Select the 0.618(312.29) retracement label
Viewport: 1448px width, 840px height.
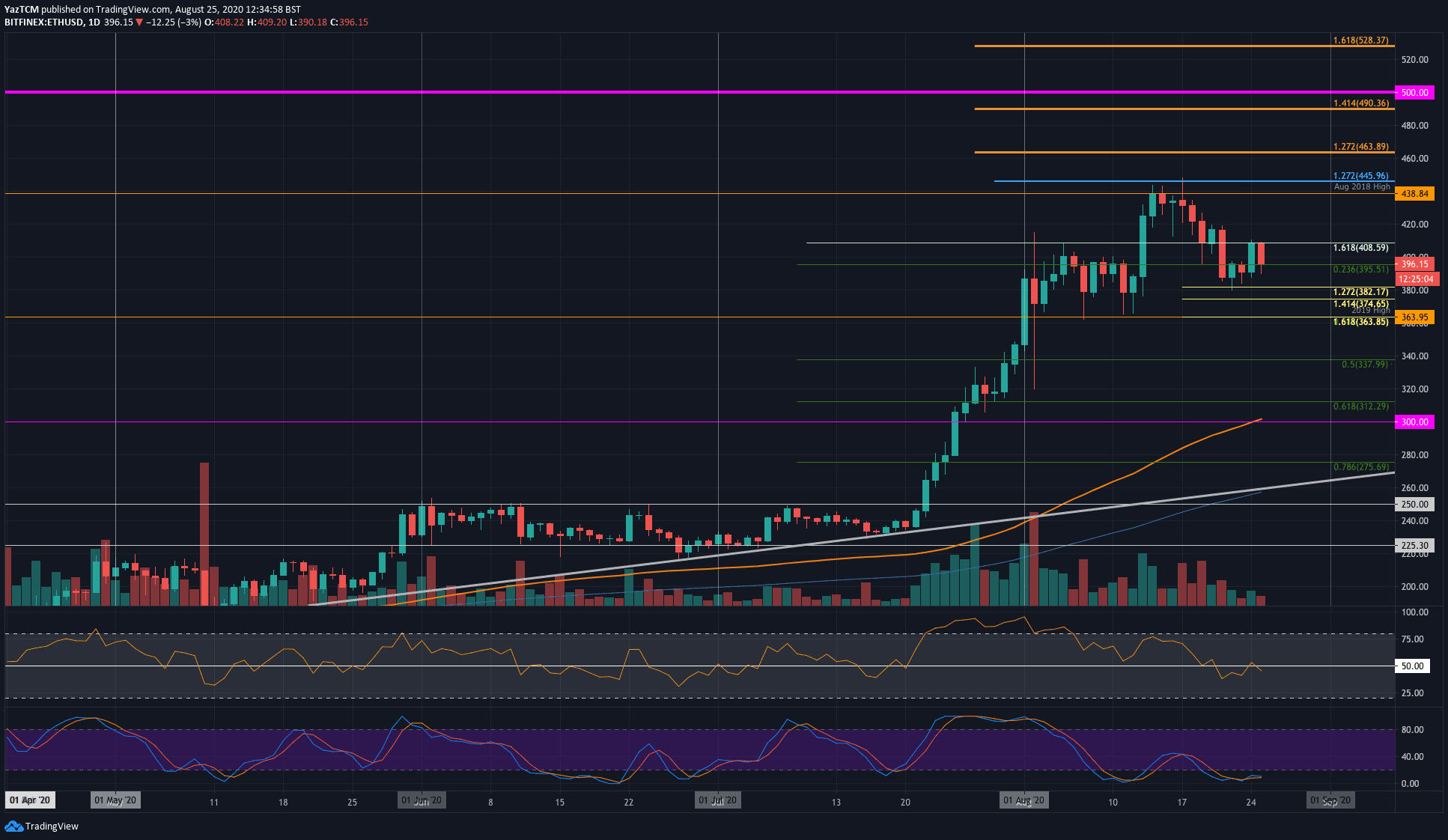click(1360, 407)
